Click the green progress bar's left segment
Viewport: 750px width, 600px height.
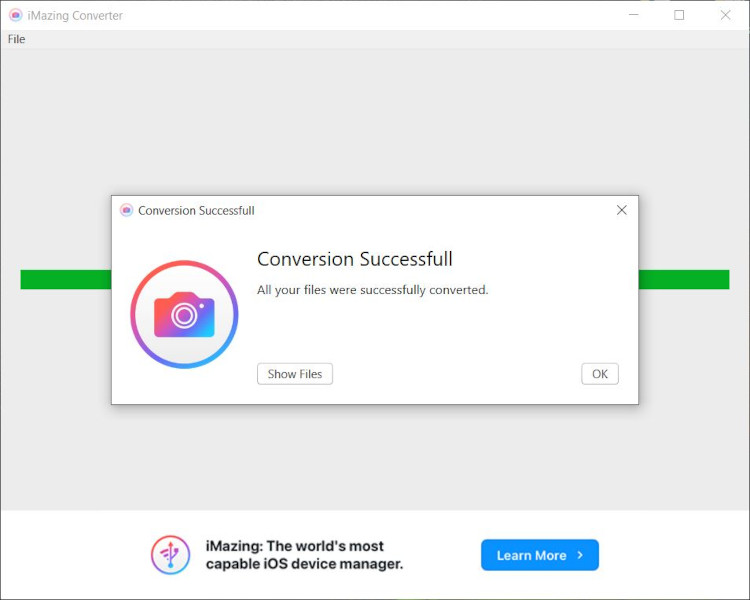point(65,280)
